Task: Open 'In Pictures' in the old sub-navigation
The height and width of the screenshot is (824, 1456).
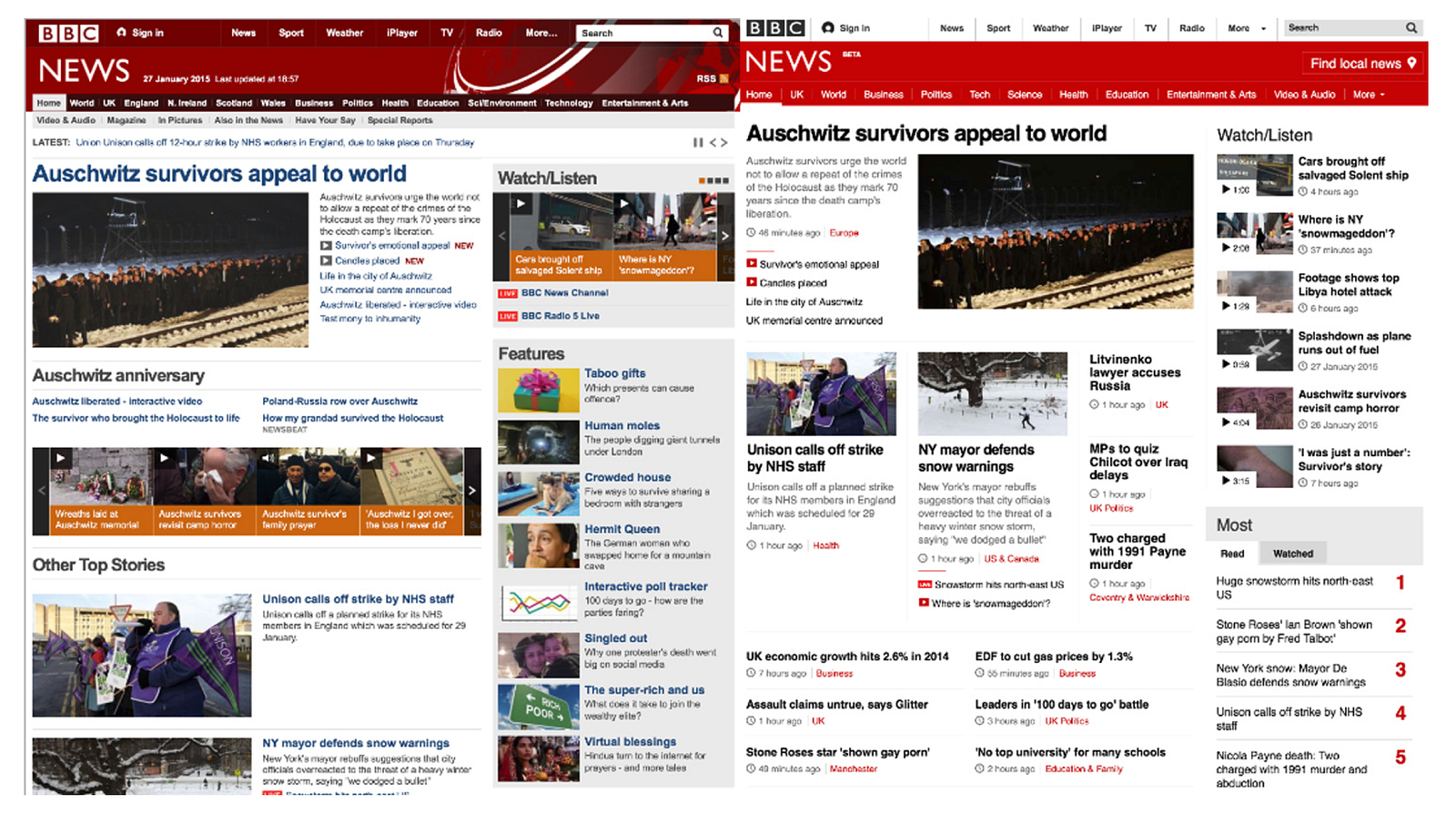Action: (x=180, y=120)
